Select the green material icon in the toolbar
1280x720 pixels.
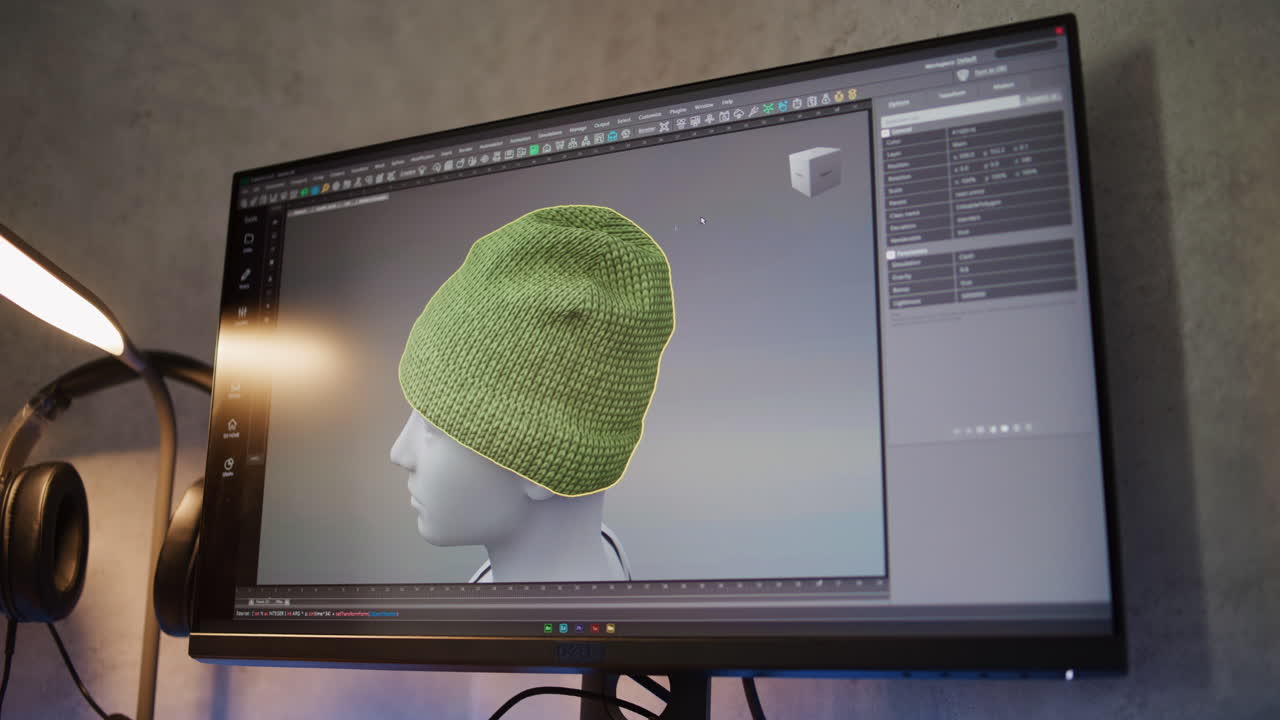pos(532,148)
